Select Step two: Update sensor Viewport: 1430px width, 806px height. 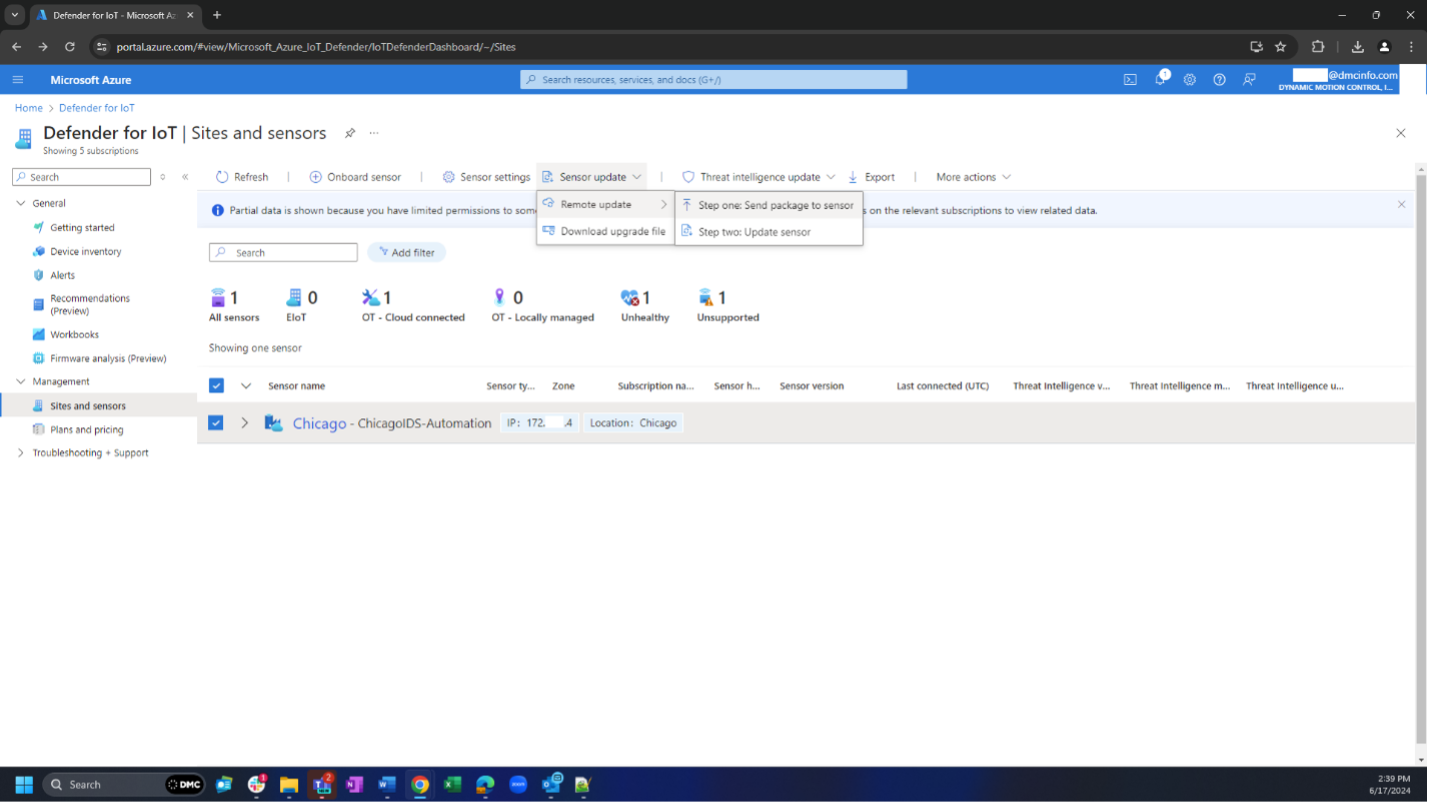768,232
